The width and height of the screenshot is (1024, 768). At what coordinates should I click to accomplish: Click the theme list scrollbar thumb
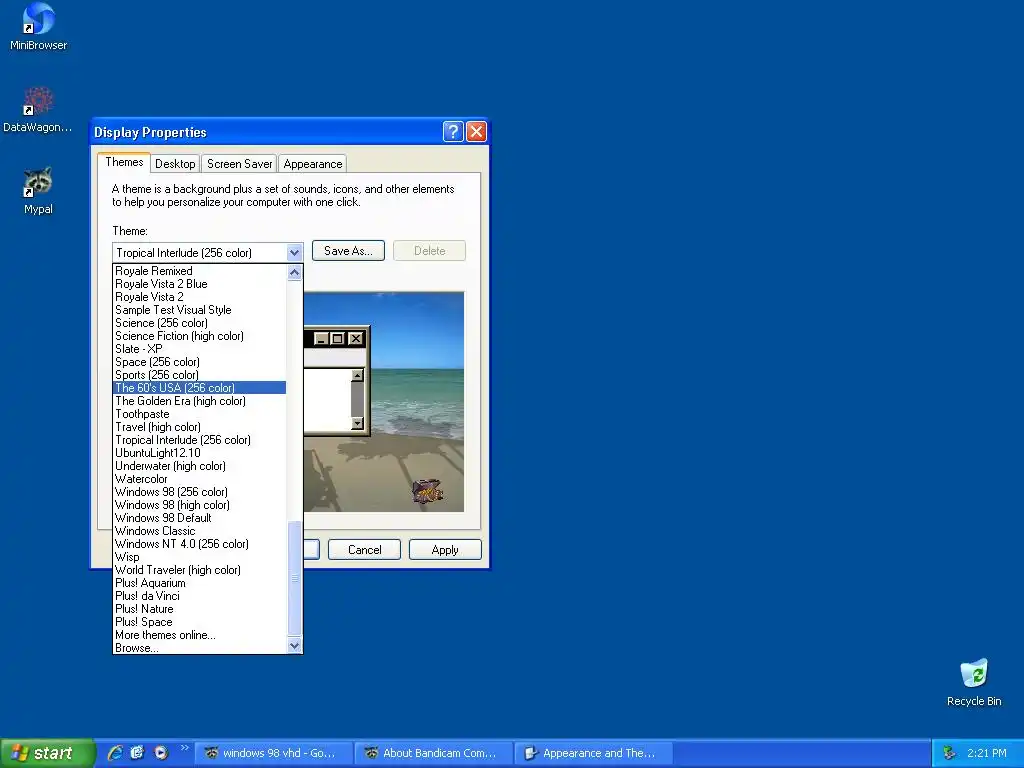pyautogui.click(x=295, y=577)
